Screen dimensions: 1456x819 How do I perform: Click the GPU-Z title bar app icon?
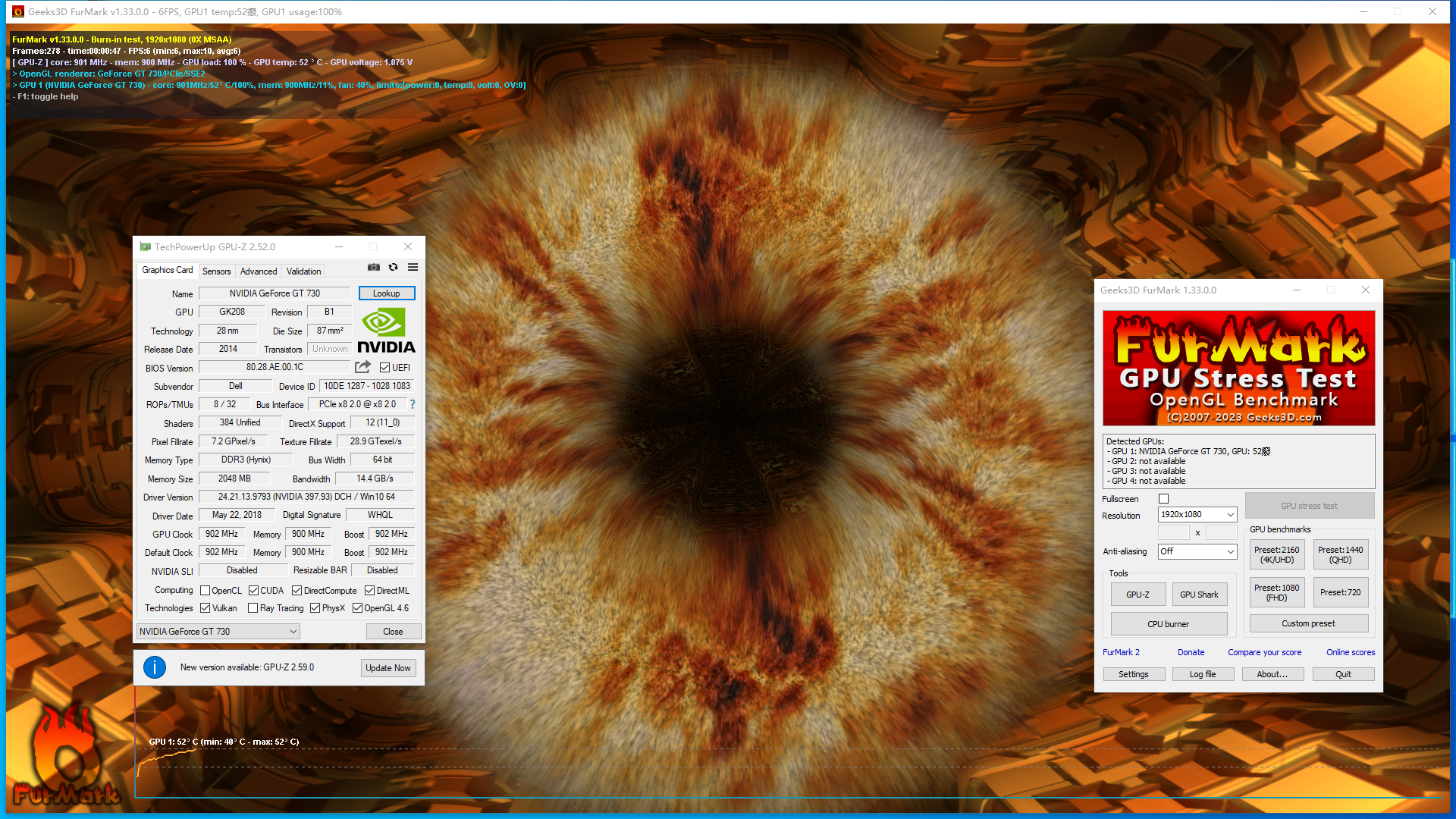pos(145,246)
